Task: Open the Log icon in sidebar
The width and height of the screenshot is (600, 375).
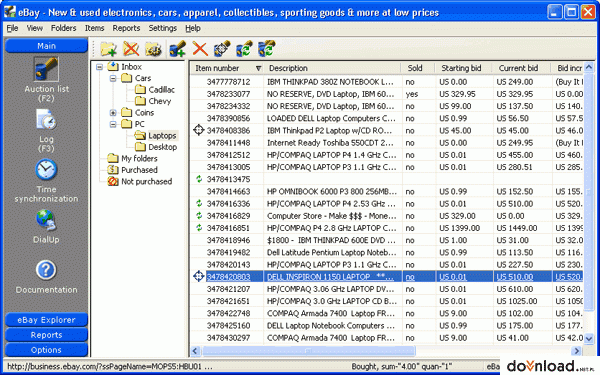Action: 46,120
